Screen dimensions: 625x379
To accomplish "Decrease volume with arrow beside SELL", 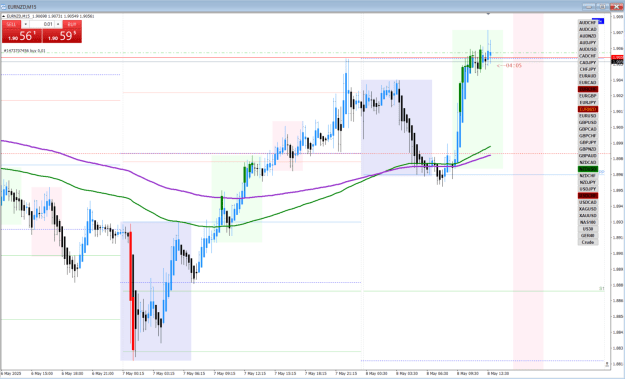I will pyautogui.click(x=25, y=24).
